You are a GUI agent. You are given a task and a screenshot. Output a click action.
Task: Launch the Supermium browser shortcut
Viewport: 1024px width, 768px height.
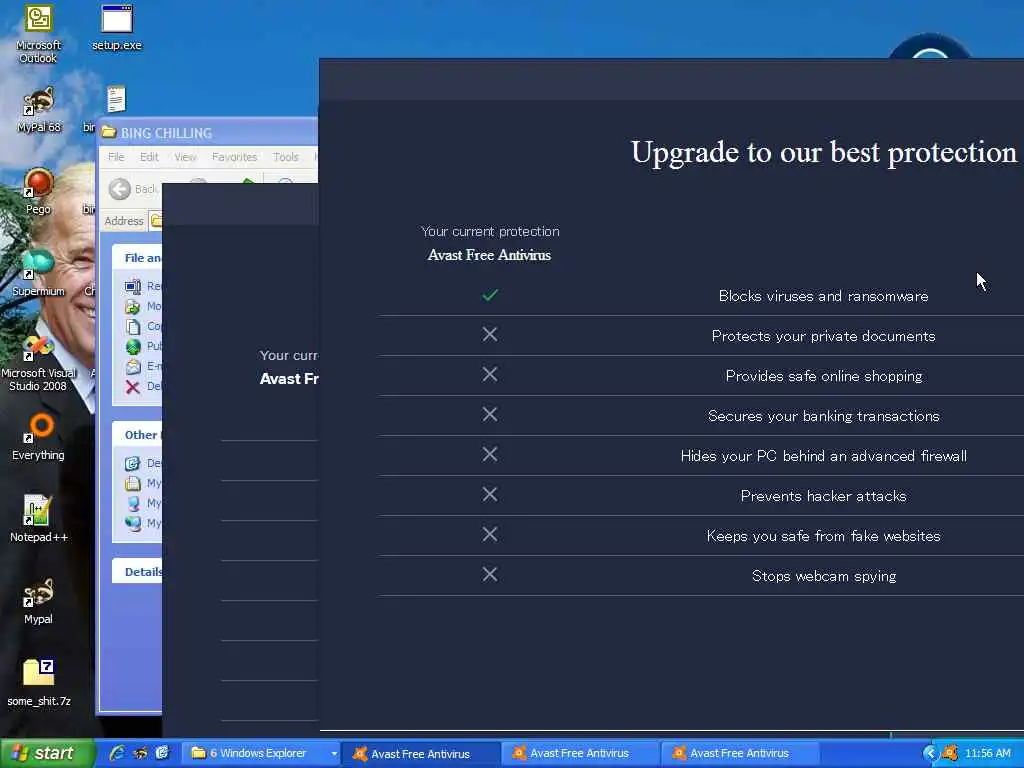(39, 273)
